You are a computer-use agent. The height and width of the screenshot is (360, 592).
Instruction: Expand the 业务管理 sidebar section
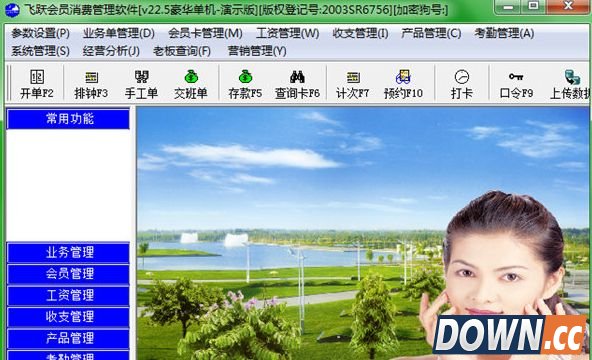coord(68,252)
